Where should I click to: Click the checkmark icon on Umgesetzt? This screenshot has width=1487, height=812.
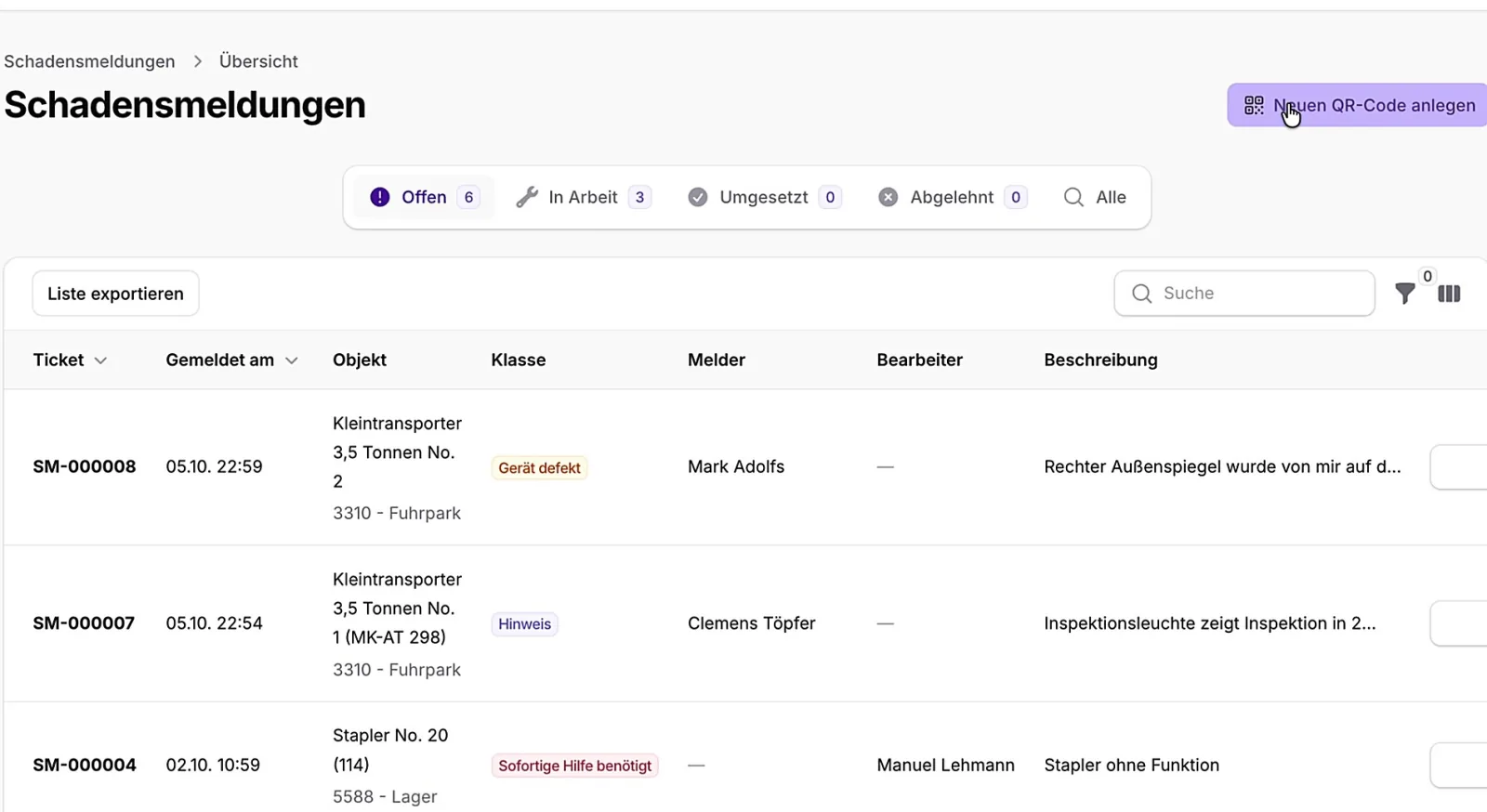tap(698, 197)
